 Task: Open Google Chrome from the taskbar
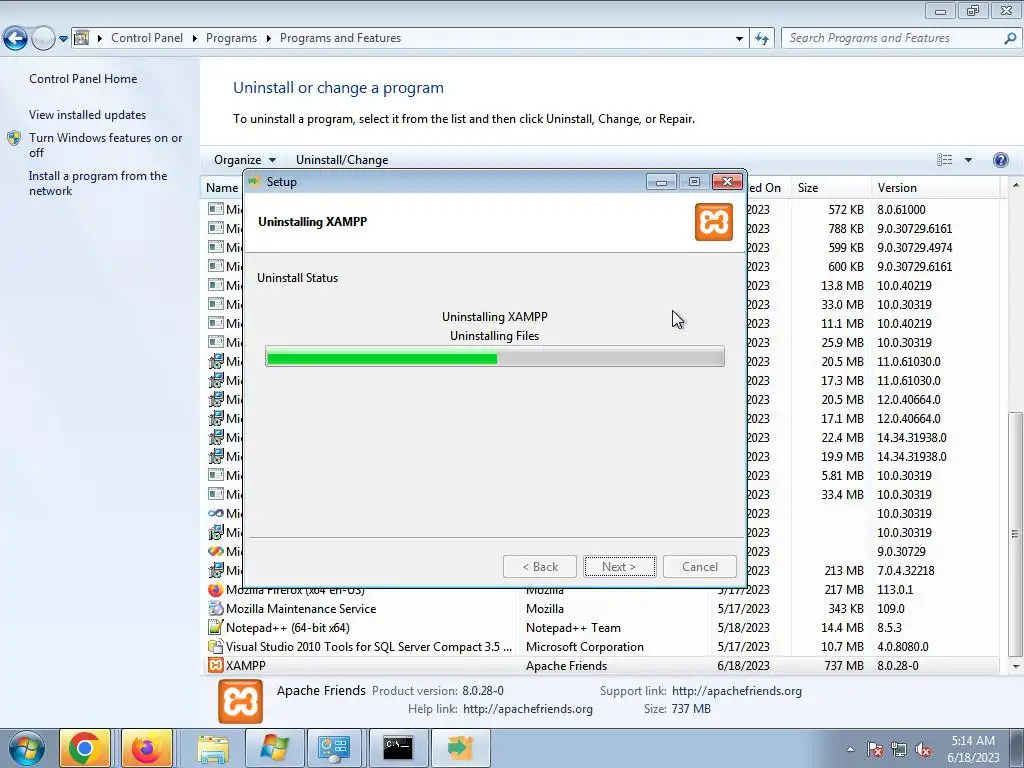pyautogui.click(x=84, y=748)
